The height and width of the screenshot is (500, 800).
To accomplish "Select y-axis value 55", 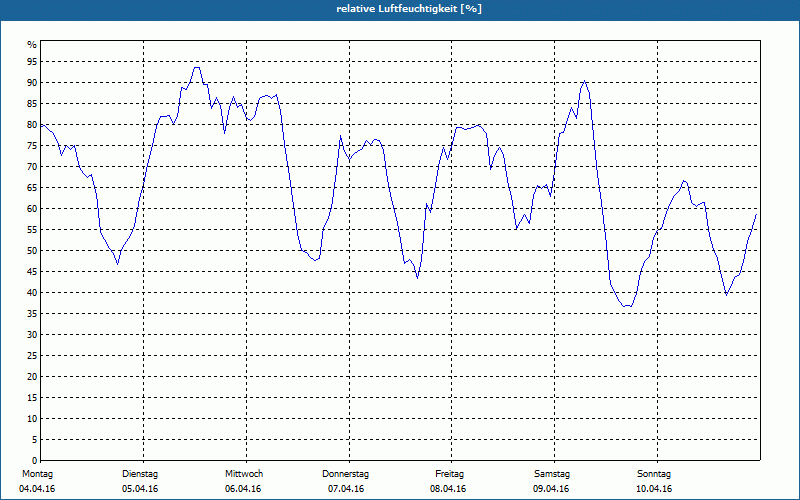I will click(32, 230).
